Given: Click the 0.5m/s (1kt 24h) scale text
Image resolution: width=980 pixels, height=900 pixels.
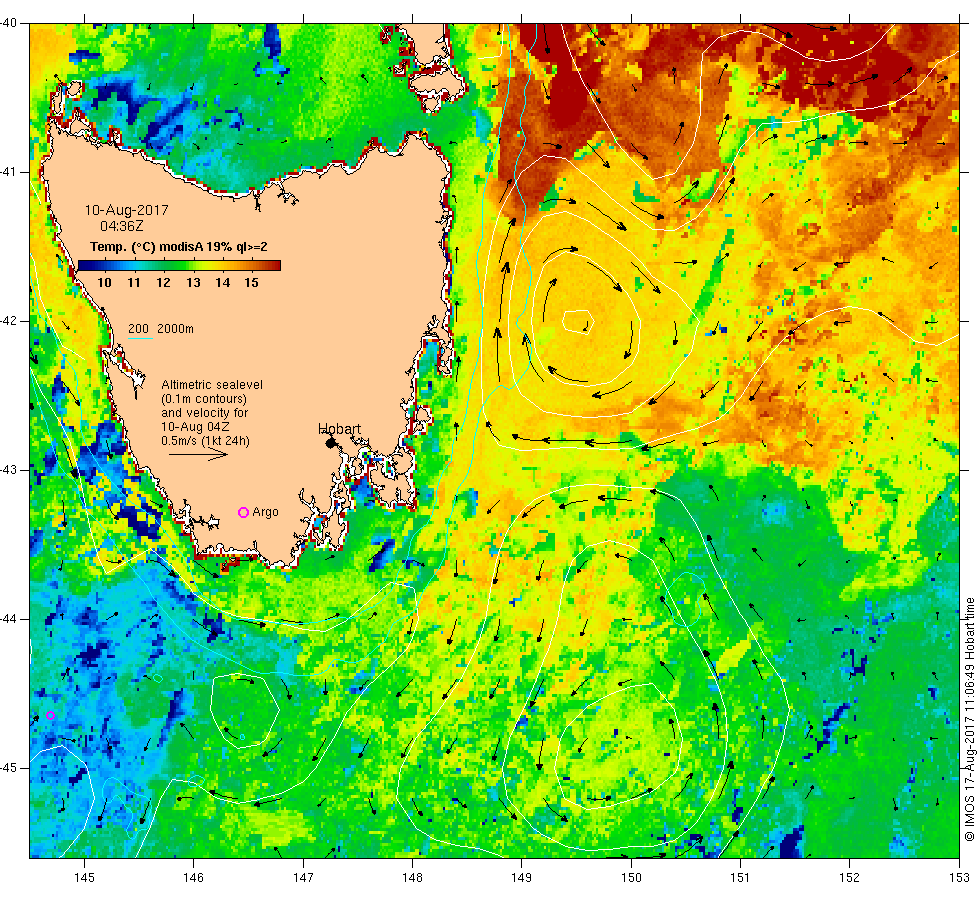Looking at the screenshot, I should click(x=206, y=441).
